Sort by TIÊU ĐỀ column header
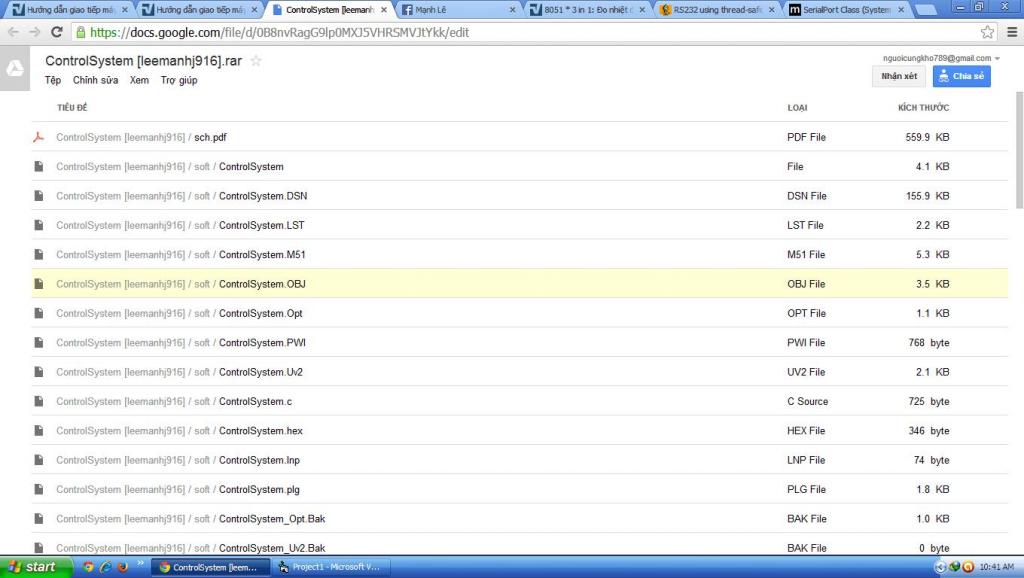This screenshot has width=1024, height=578. (x=72, y=108)
